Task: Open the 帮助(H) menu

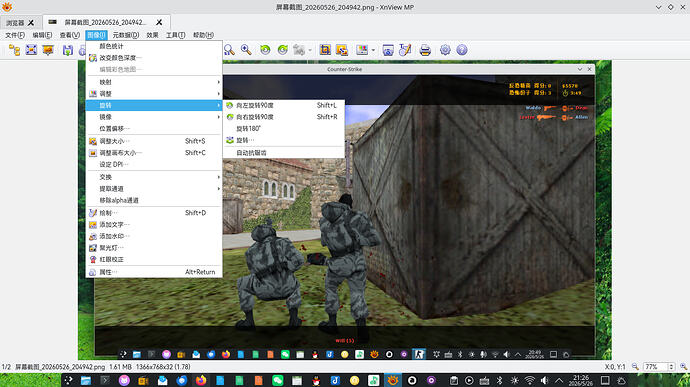Action: 203,35
